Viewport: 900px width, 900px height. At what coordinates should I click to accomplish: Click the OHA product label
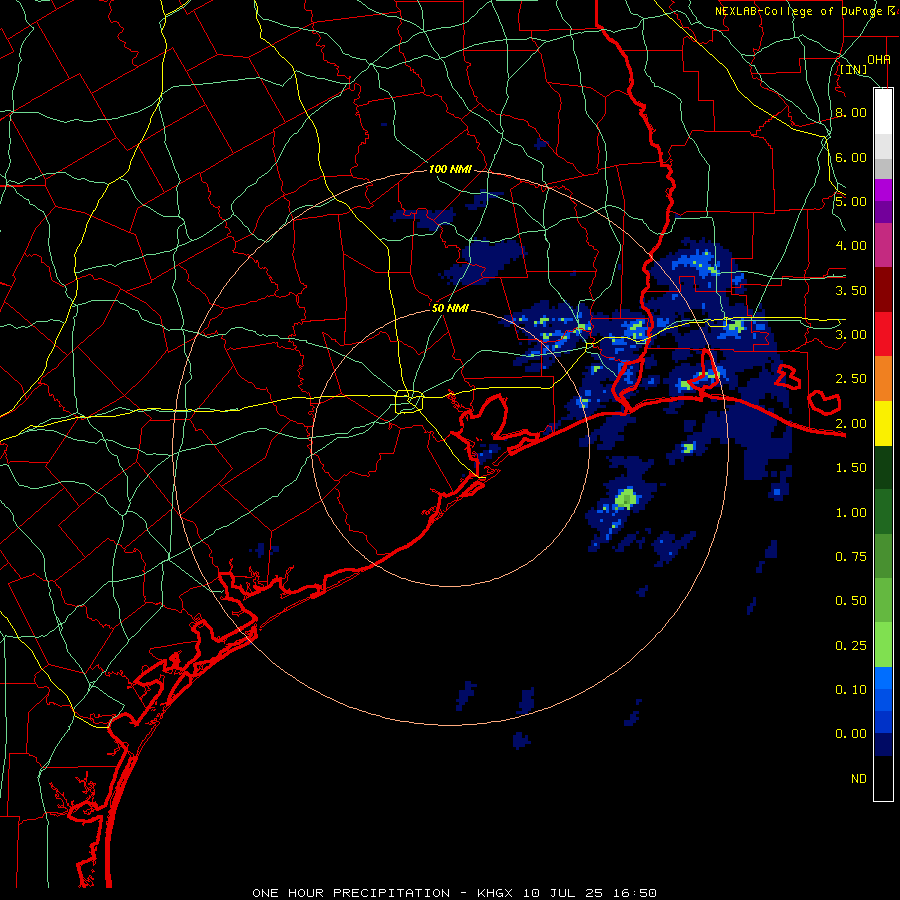click(879, 60)
